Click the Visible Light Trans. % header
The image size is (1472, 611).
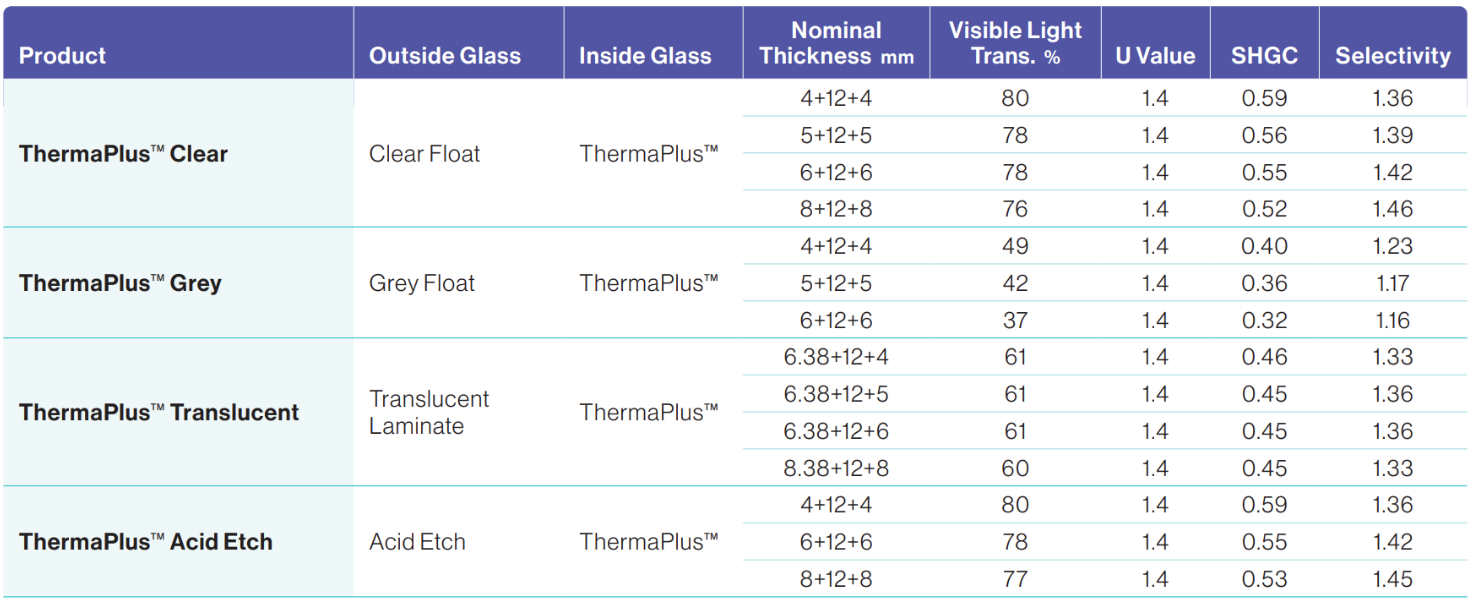click(x=1015, y=44)
